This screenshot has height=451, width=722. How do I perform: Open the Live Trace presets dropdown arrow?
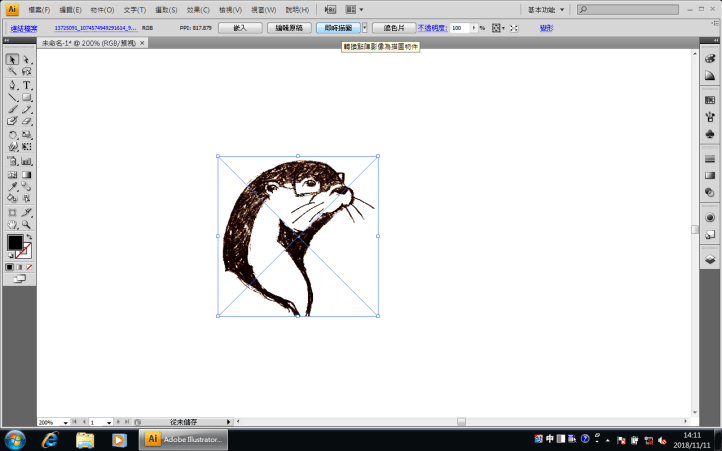[x=365, y=28]
